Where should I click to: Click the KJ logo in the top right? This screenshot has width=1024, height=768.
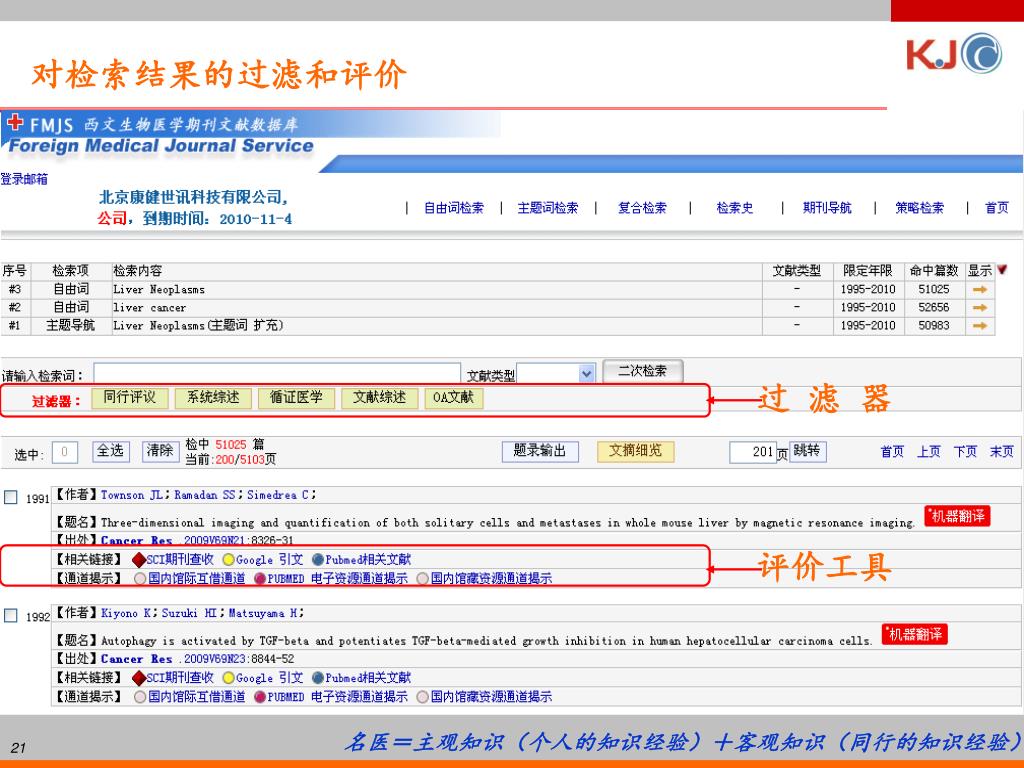(x=953, y=54)
